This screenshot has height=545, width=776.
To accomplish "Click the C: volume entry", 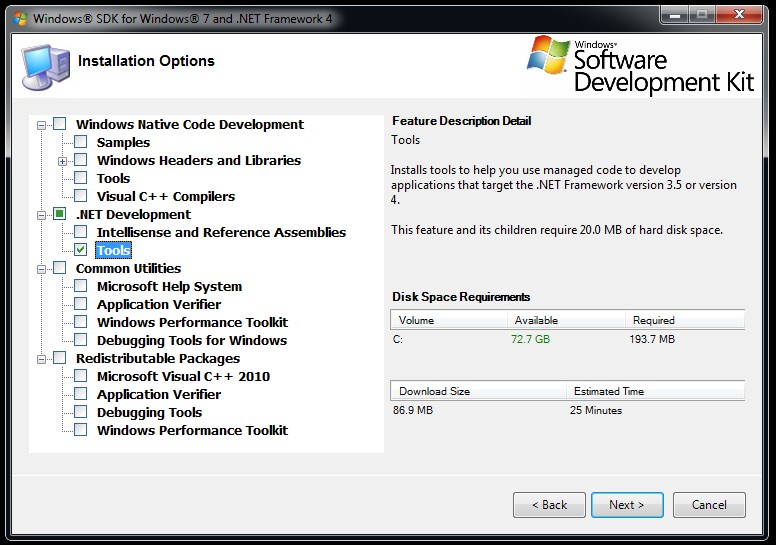I will click(398, 339).
